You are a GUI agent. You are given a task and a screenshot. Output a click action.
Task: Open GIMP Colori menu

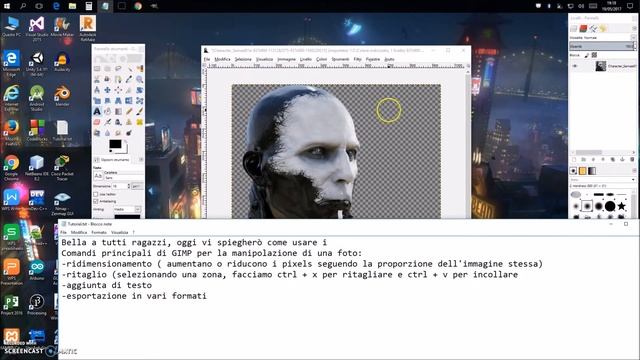click(x=322, y=59)
